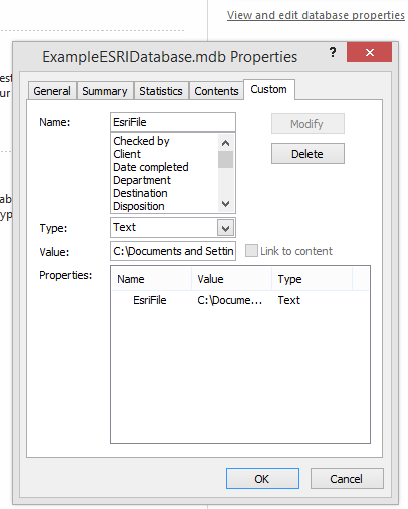The width and height of the screenshot is (408, 509).
Task: Open 'View and edit database properties' link
Action: tap(316, 15)
